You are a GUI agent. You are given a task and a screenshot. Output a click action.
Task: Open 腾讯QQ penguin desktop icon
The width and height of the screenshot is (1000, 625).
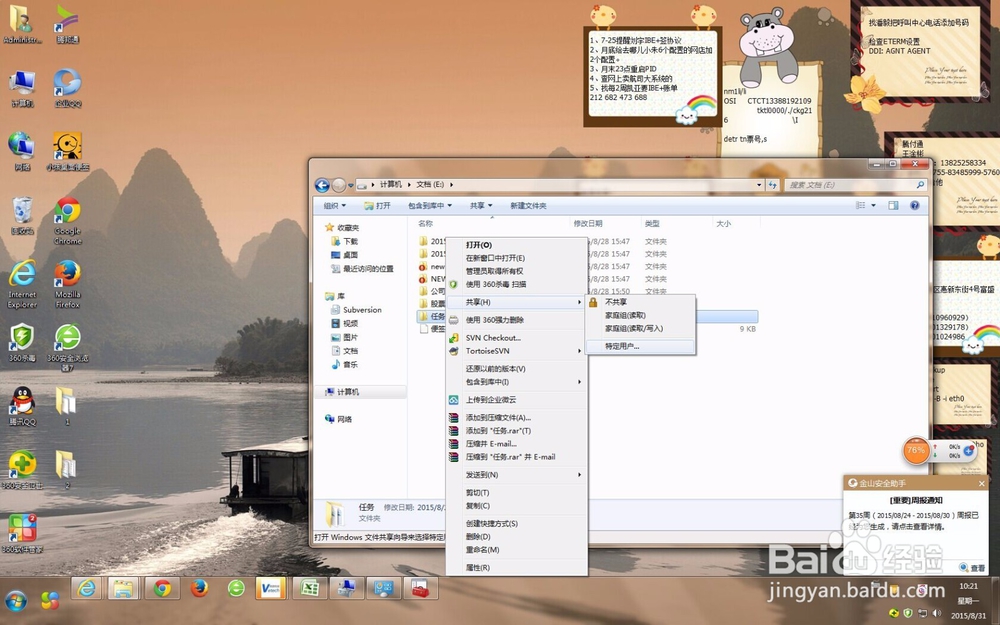tap(23, 406)
